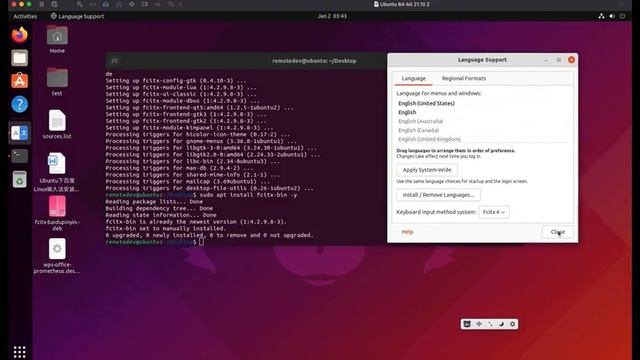Switch to the Terminal dock icon
Viewport: 640px width, 360px height.
(x=19, y=156)
